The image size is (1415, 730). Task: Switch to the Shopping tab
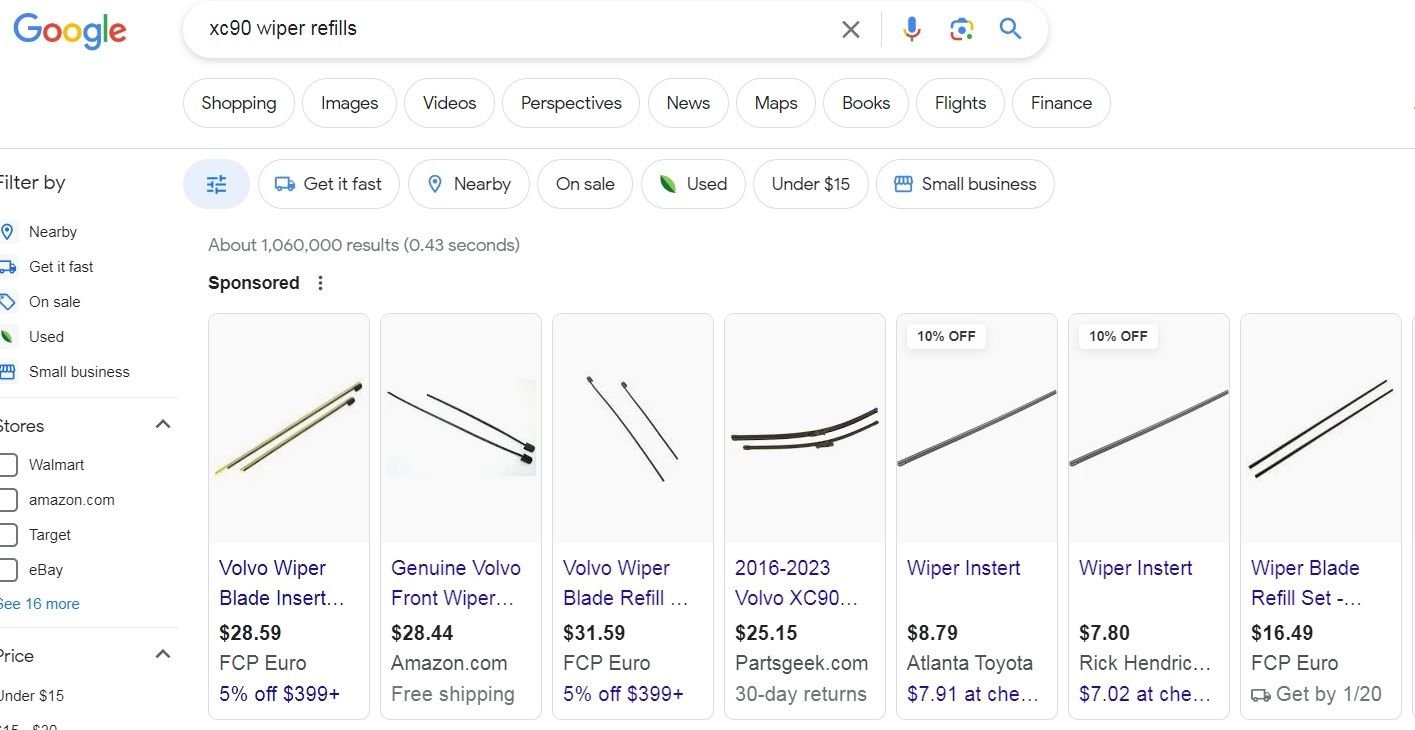(x=238, y=103)
